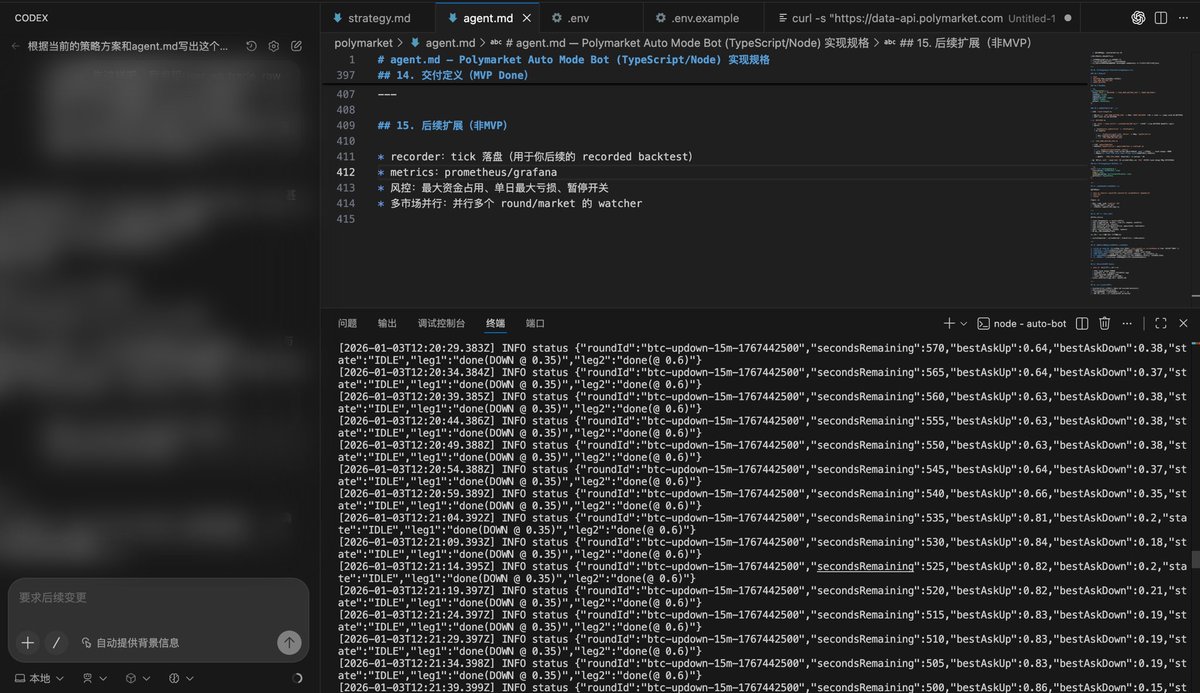Start a new Codex chat
1200x693 pixels.
297,46
